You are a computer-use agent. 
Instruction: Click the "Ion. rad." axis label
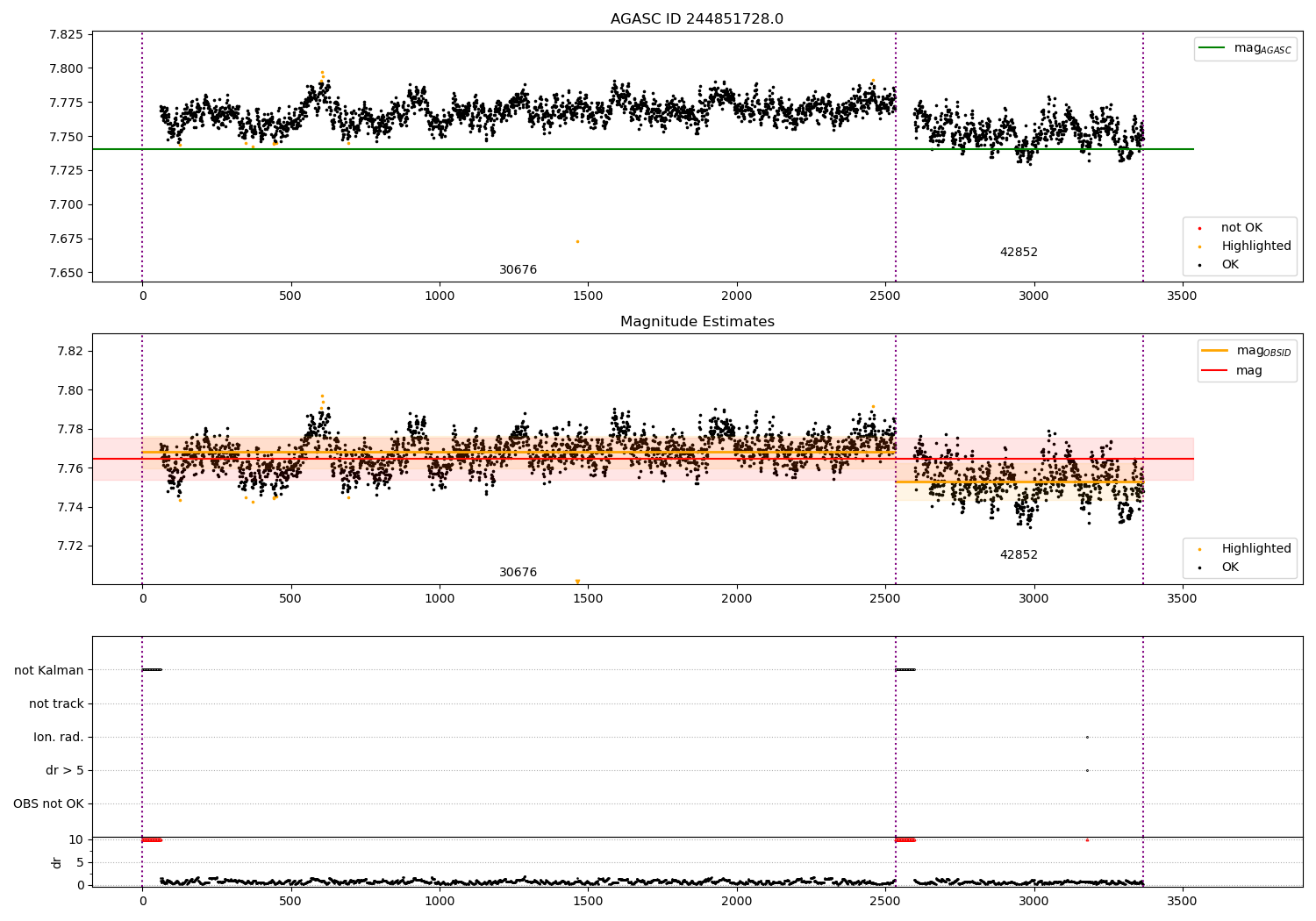(59, 737)
